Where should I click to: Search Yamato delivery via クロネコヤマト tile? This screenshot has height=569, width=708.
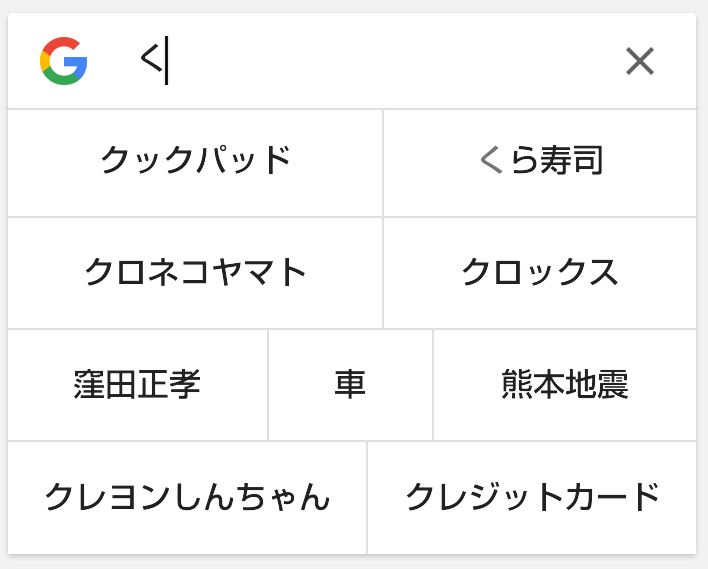coord(195,273)
